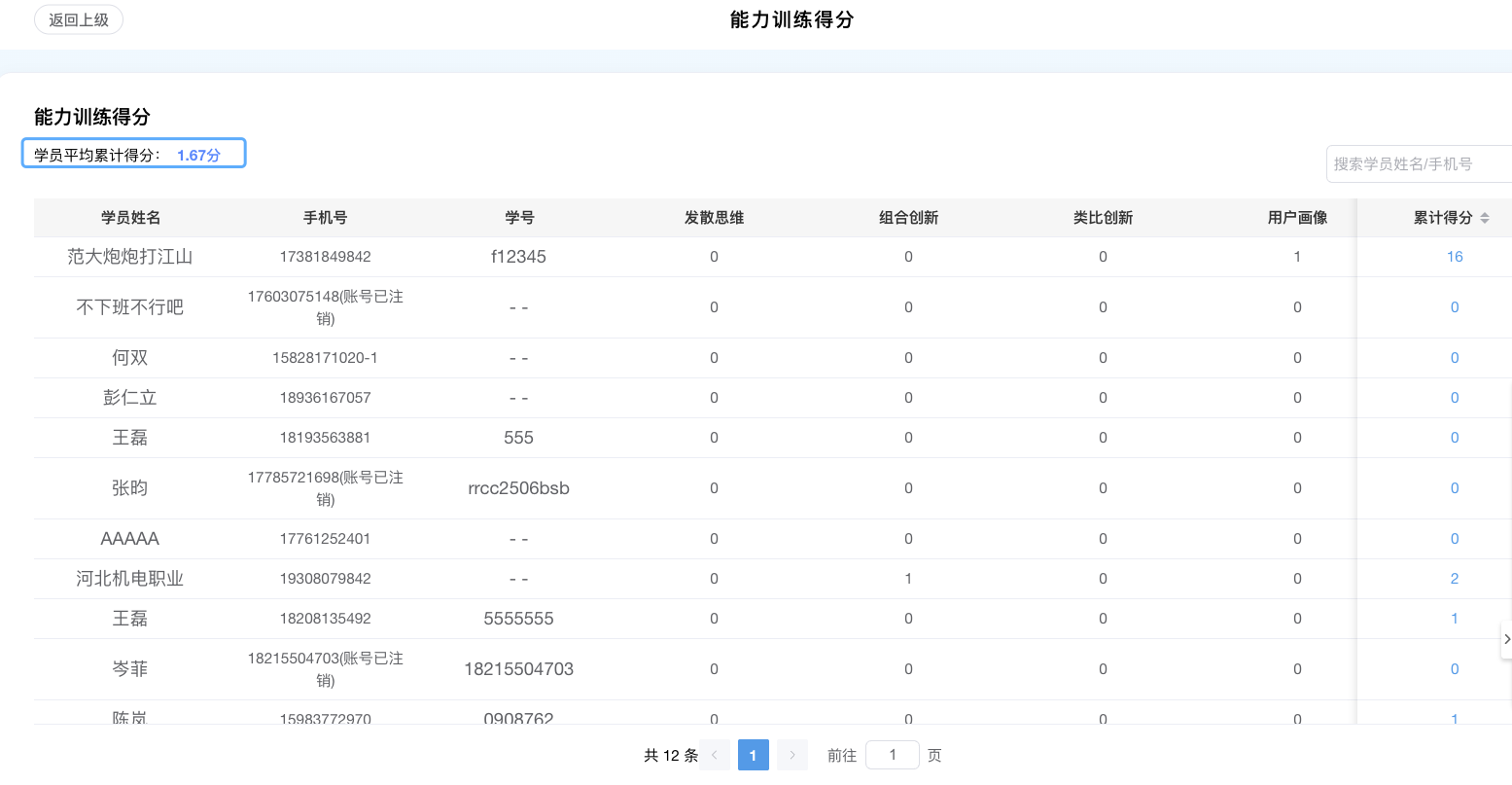Click student ID 5555555

tap(519, 619)
